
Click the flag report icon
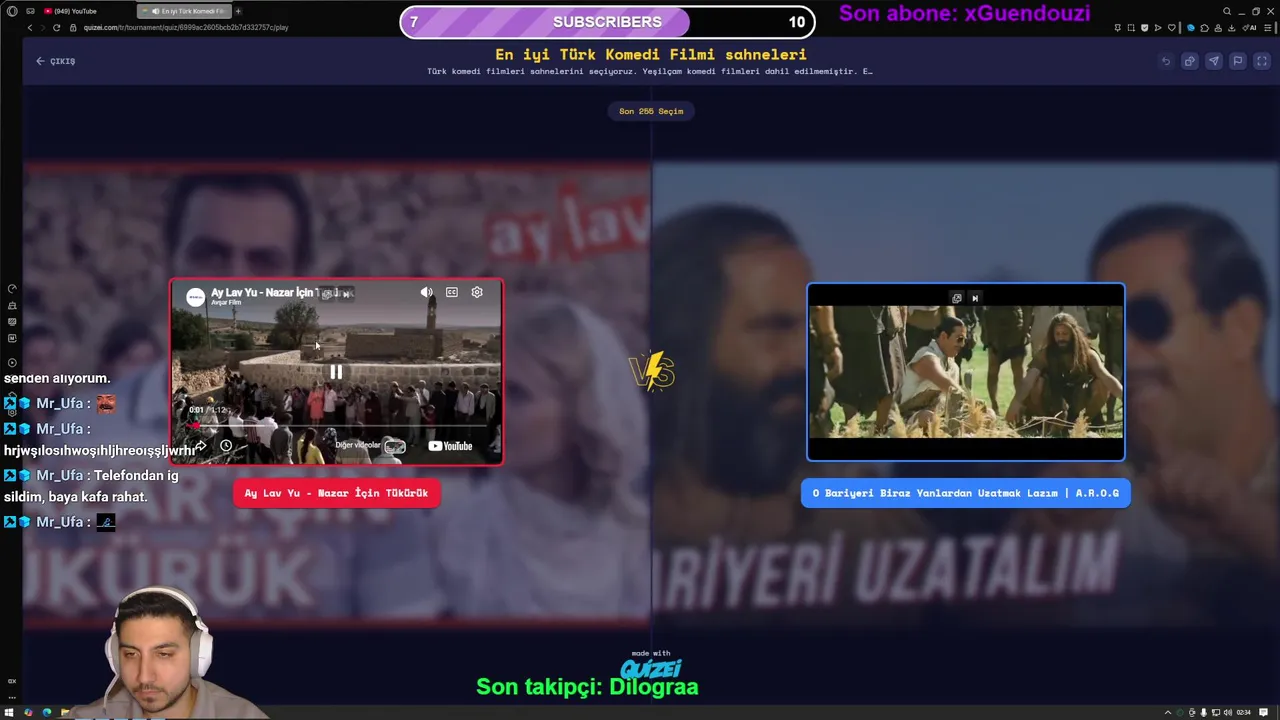pyautogui.click(x=1237, y=61)
